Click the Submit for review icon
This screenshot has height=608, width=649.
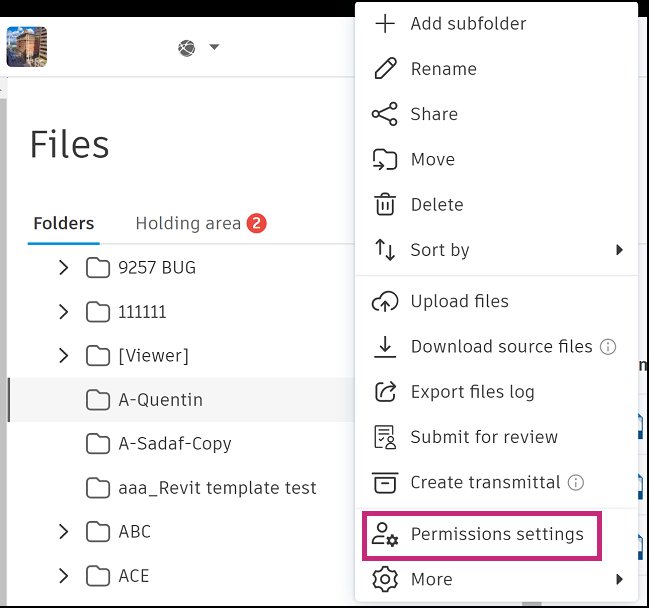point(384,437)
